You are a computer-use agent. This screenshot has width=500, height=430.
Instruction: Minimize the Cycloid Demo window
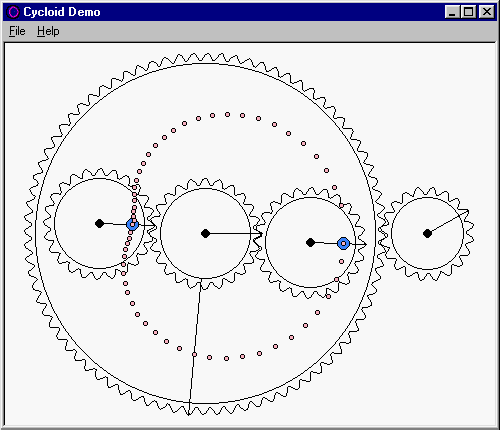[x=452, y=12]
